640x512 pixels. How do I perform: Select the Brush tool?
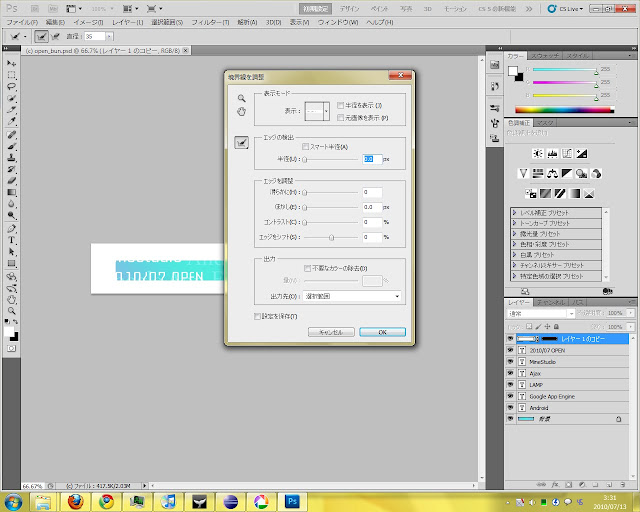tap(11, 146)
